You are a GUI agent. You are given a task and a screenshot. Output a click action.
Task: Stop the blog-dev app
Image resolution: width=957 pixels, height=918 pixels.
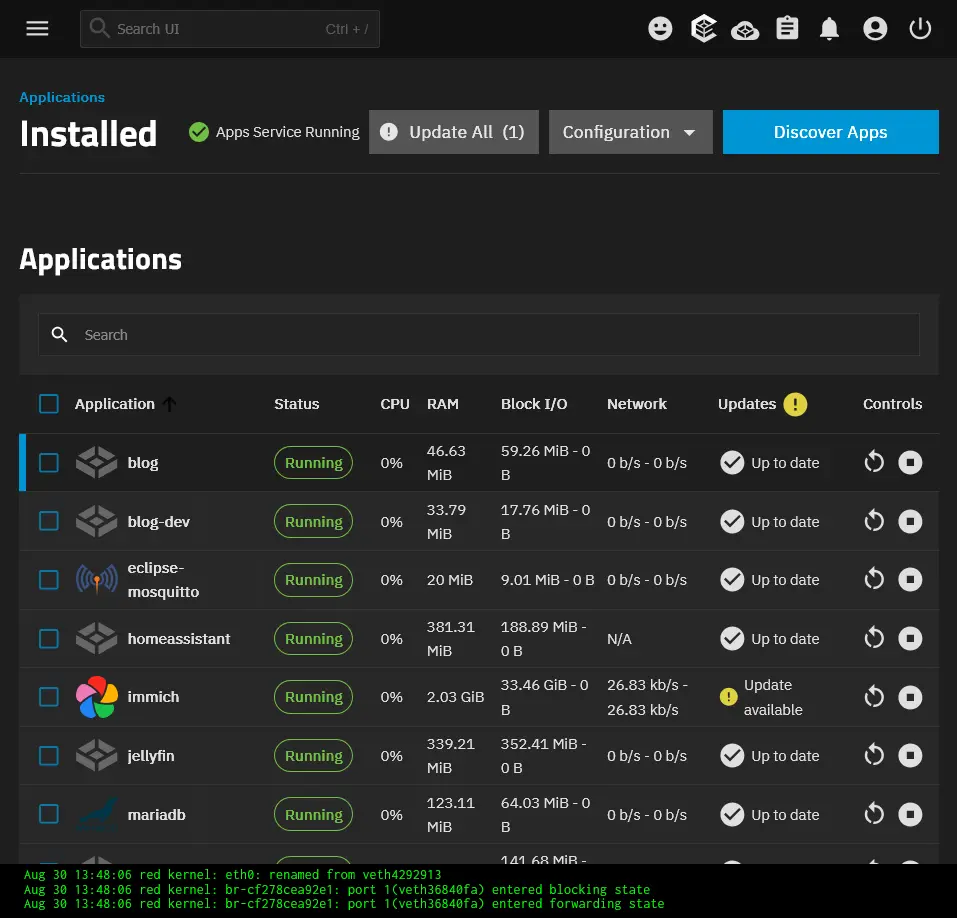click(x=909, y=521)
